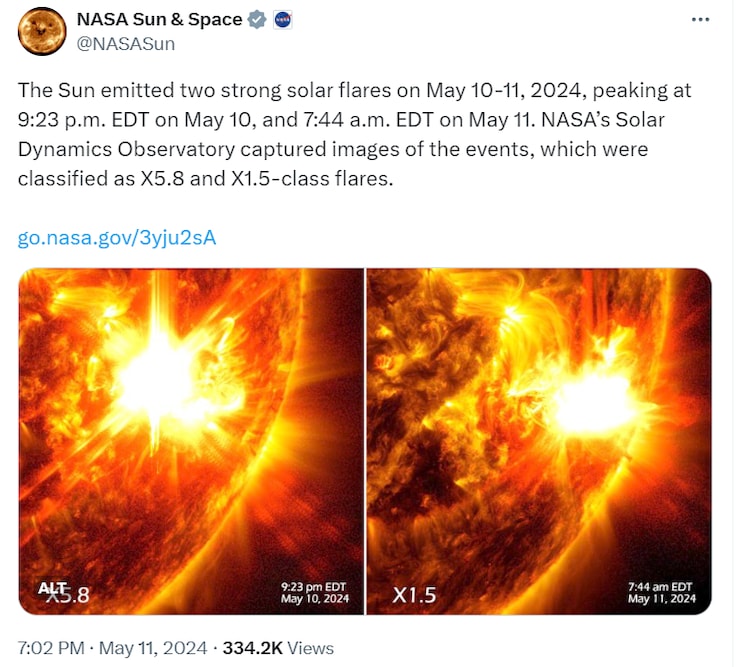Open the NASA Sun & Space profile avatar
This screenshot has height=667, width=750.
[42, 30]
